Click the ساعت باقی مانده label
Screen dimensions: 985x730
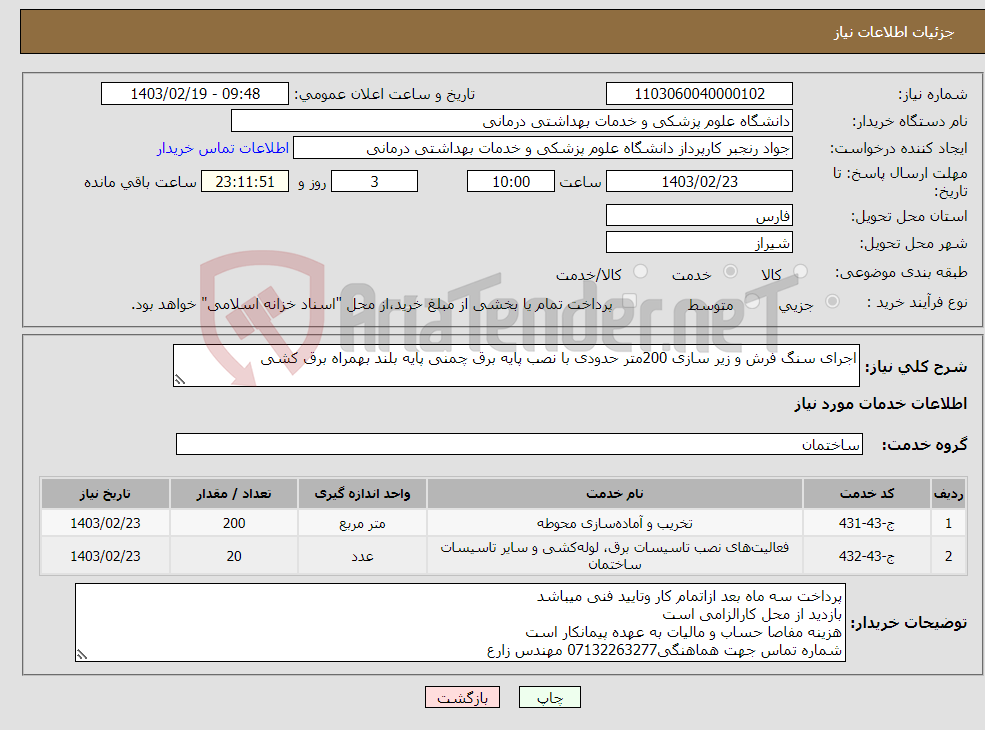(141, 182)
